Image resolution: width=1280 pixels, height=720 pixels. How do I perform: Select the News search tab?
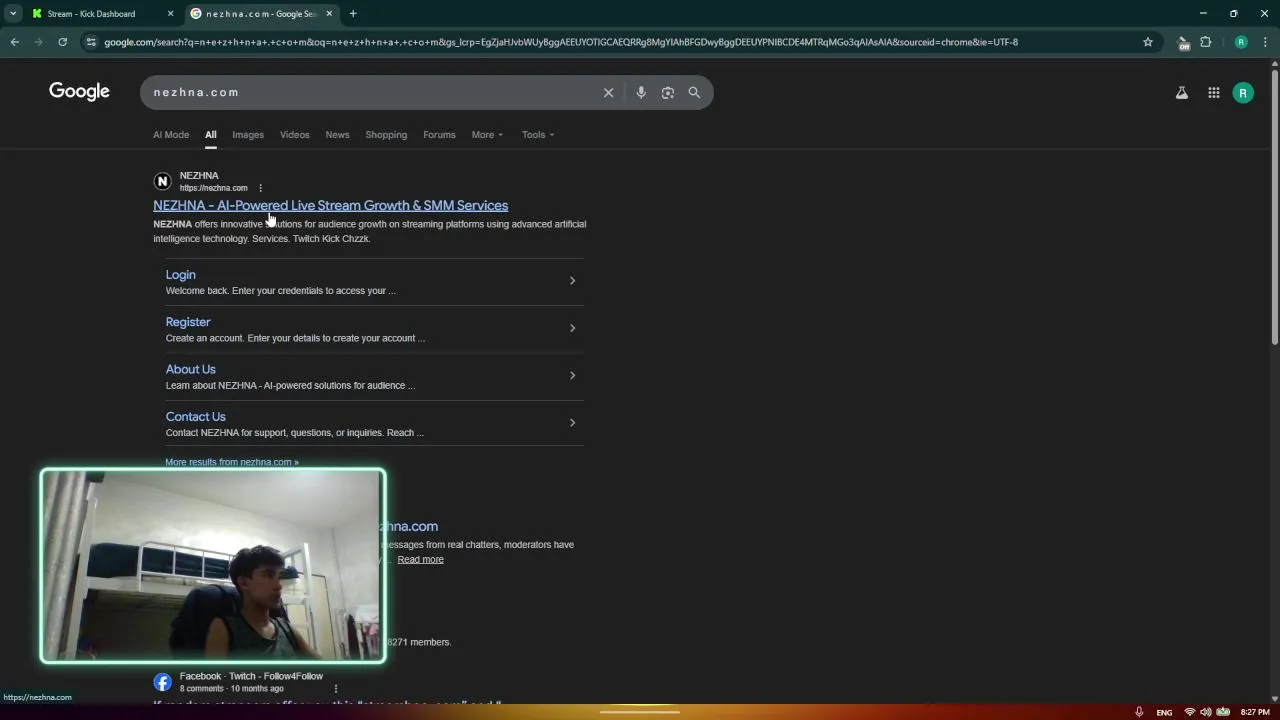click(337, 135)
